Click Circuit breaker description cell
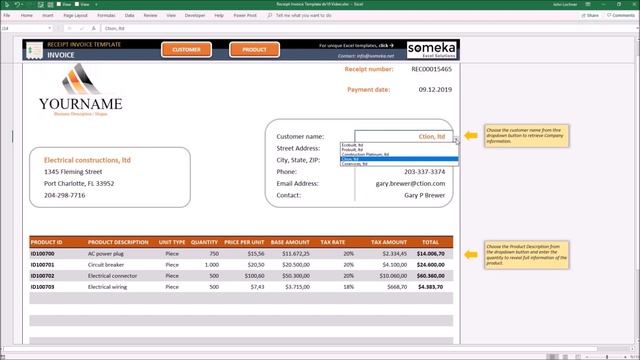Image resolution: width=640 pixels, height=360 pixels. (106, 264)
